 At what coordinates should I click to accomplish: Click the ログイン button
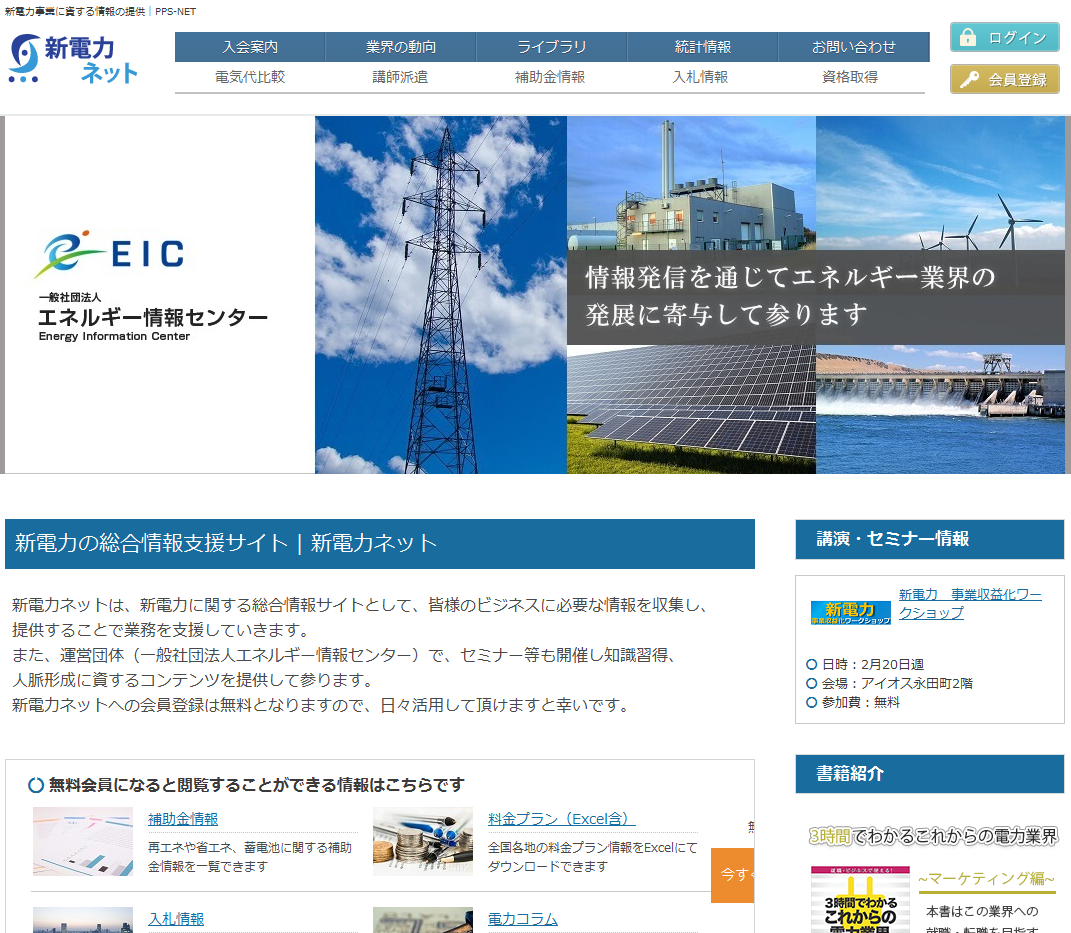pyautogui.click(x=1005, y=37)
